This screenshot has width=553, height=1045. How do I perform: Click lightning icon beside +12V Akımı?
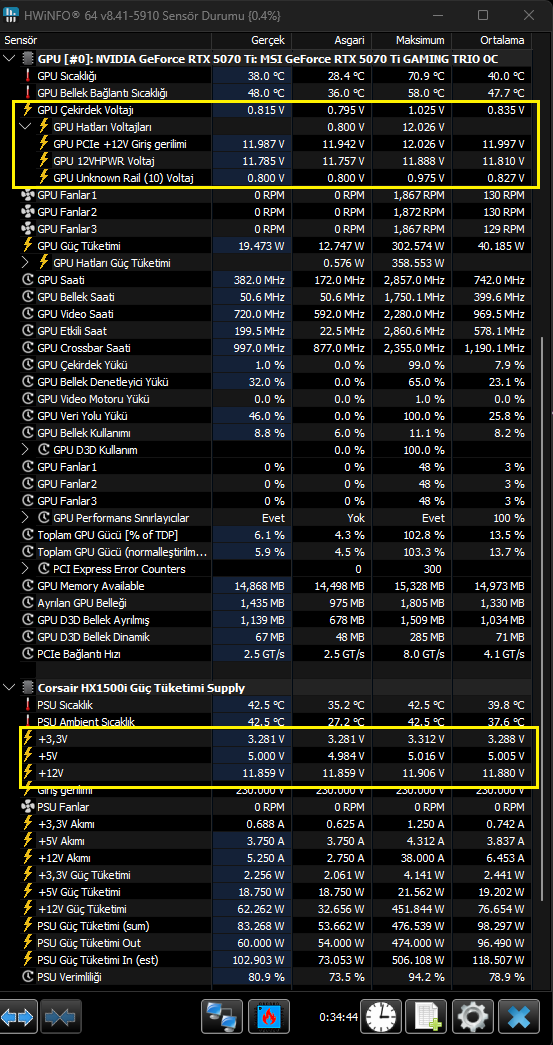(x=28, y=858)
